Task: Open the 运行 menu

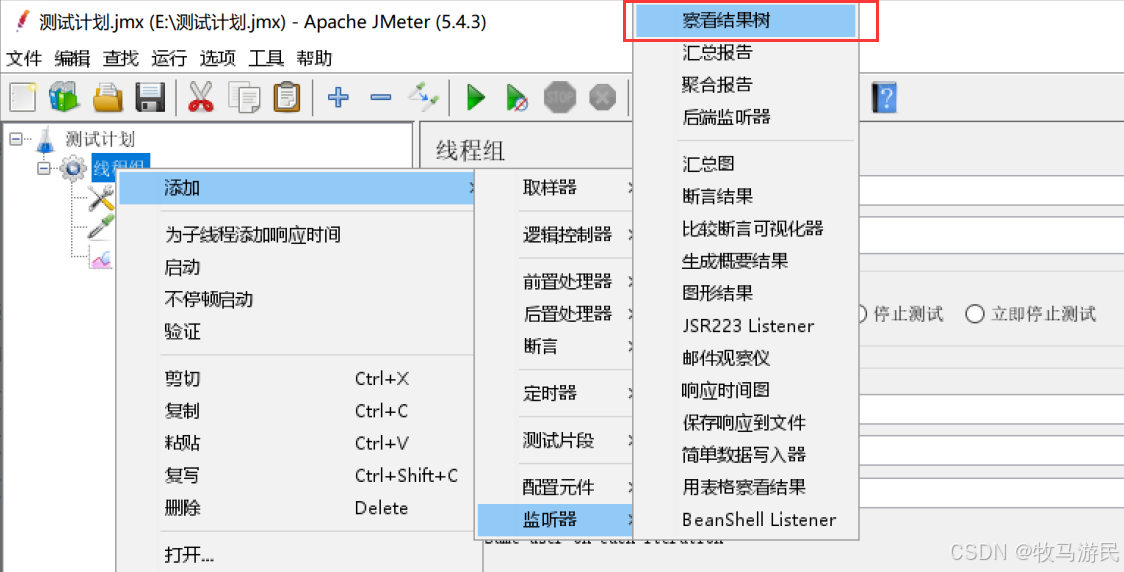Action: point(169,58)
